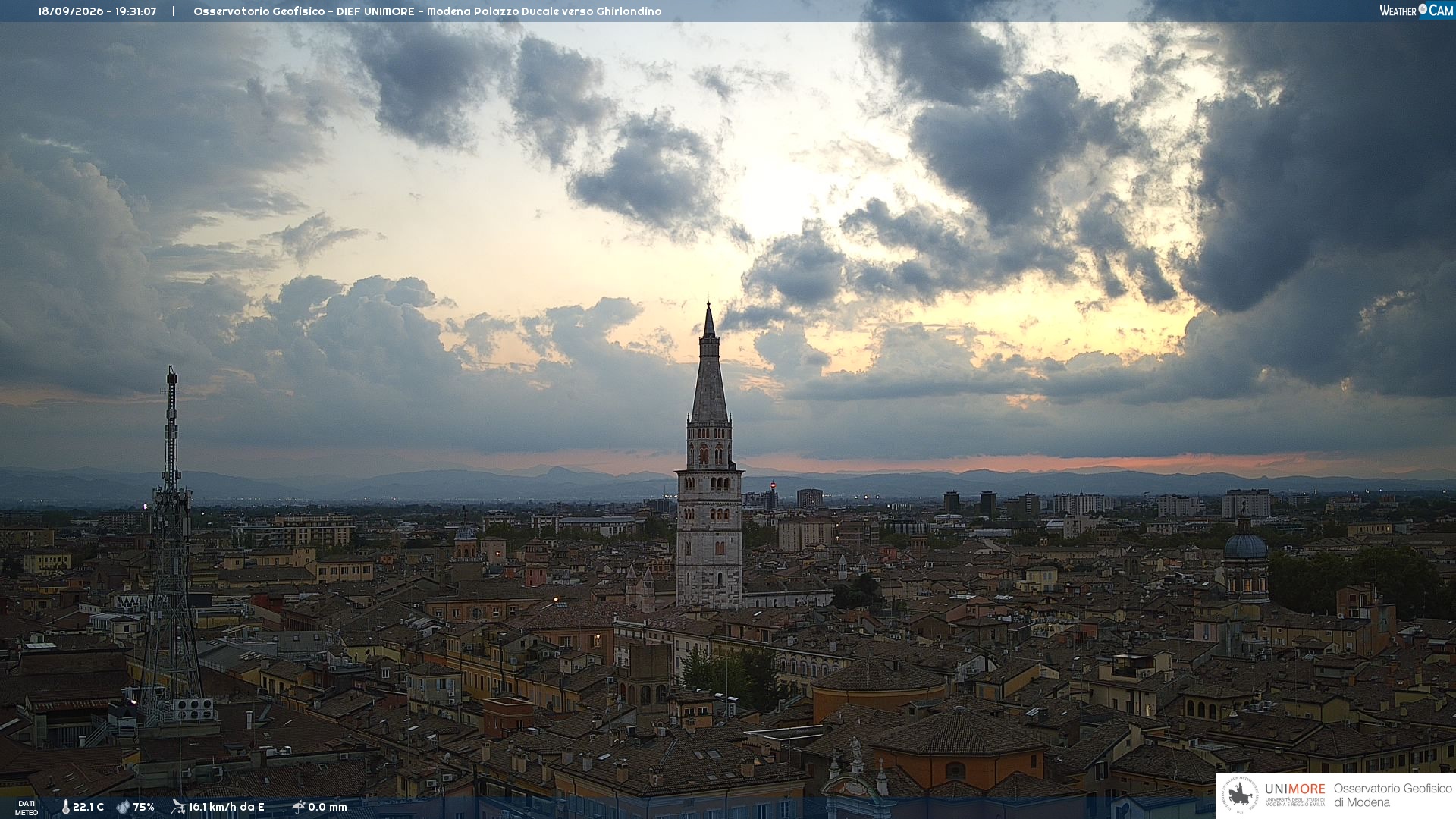Click the wind anemometer icon
Screen dimensions: 1456x819
[178, 807]
